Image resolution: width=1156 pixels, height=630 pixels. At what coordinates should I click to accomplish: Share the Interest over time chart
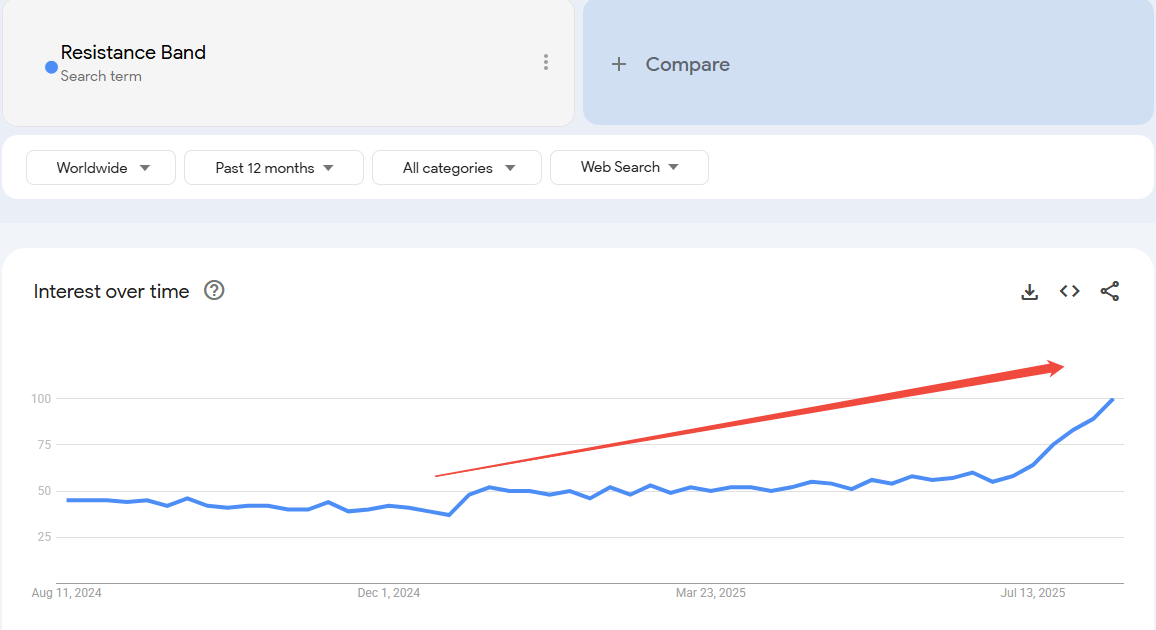coord(1110,291)
